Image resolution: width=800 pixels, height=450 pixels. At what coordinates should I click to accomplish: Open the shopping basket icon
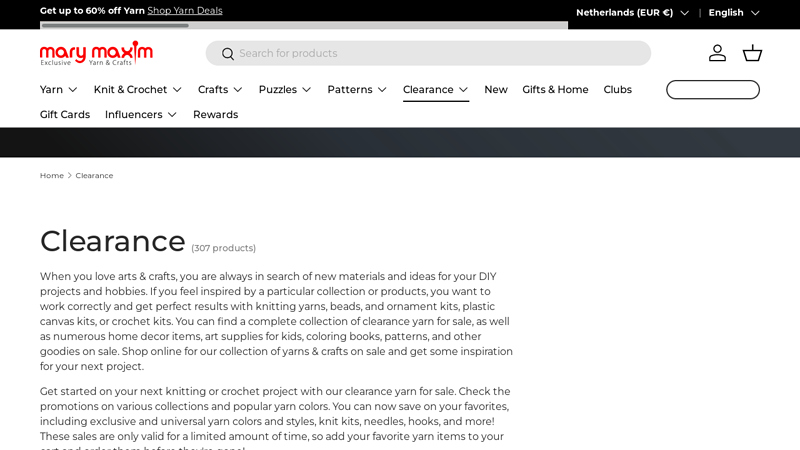click(752, 53)
